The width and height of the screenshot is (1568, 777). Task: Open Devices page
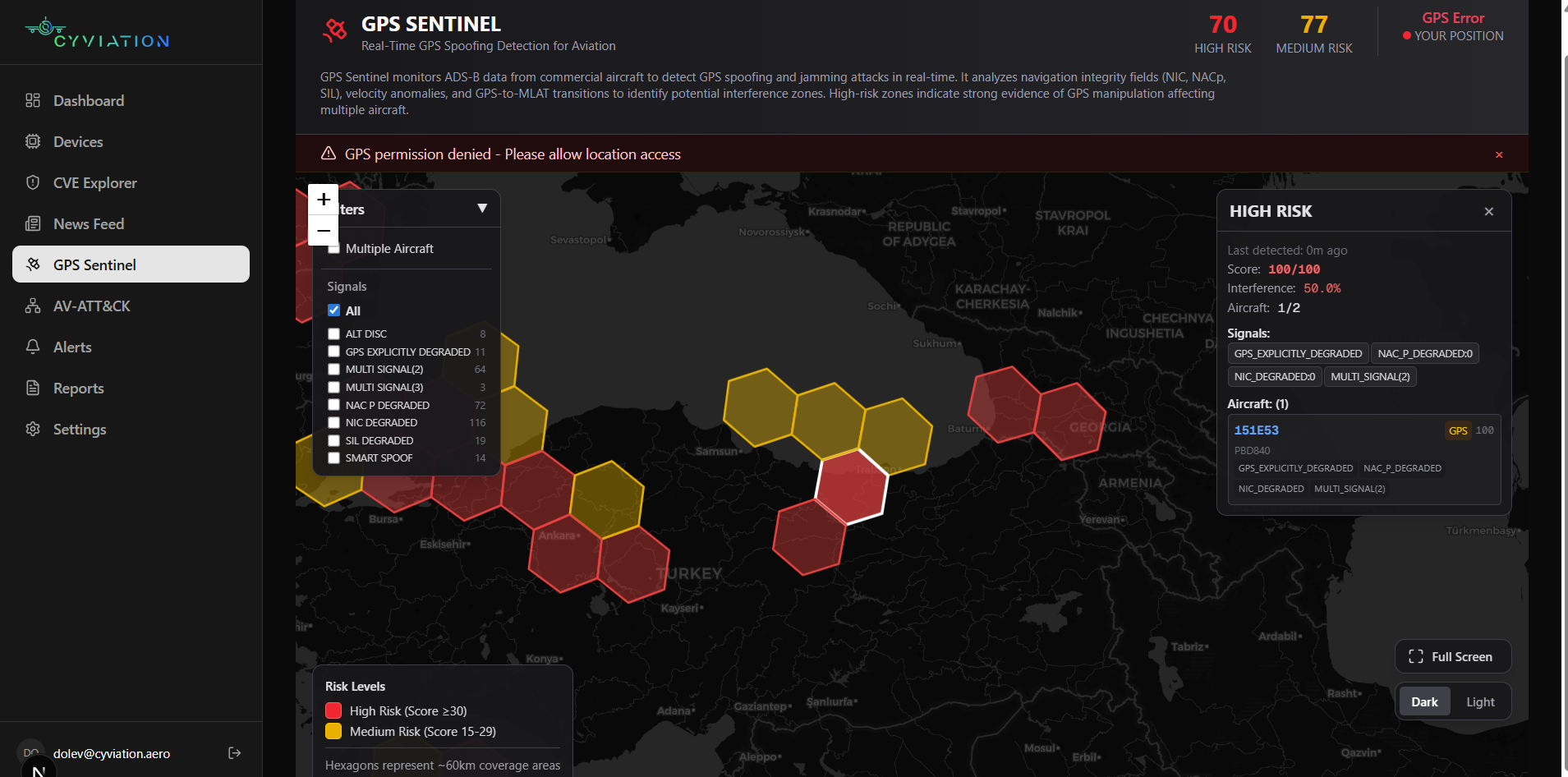(x=131, y=141)
